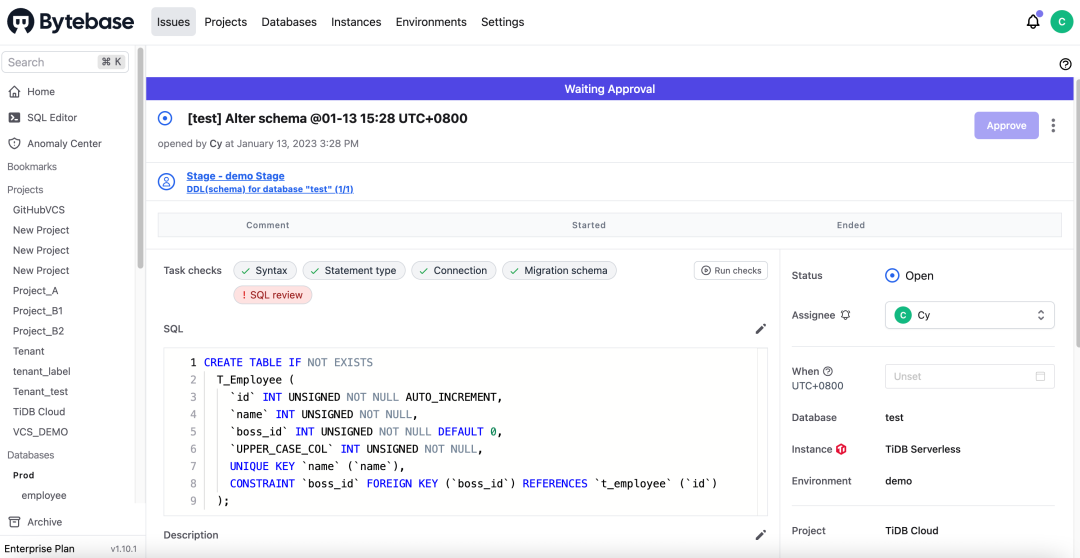
Task: Open the TiDB Cloud sidebar project
Action: click(x=39, y=412)
